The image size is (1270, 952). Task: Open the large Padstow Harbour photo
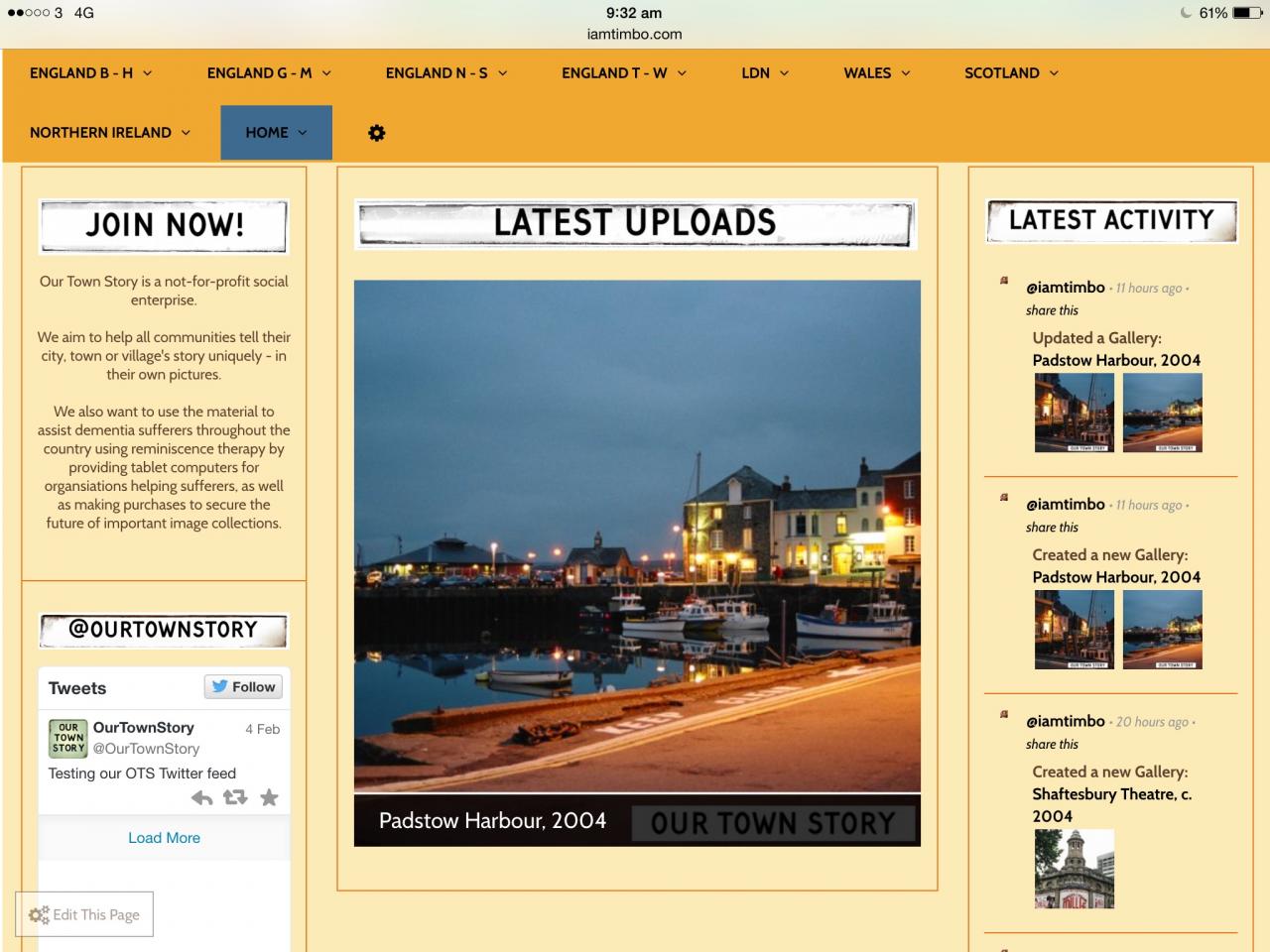coord(637,535)
